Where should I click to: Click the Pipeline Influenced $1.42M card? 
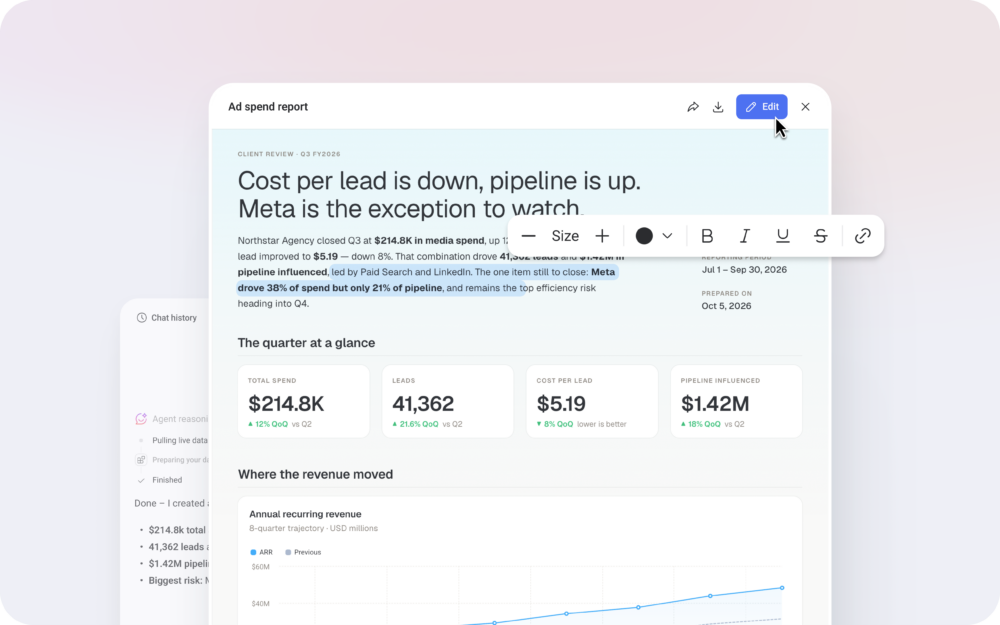click(x=736, y=401)
